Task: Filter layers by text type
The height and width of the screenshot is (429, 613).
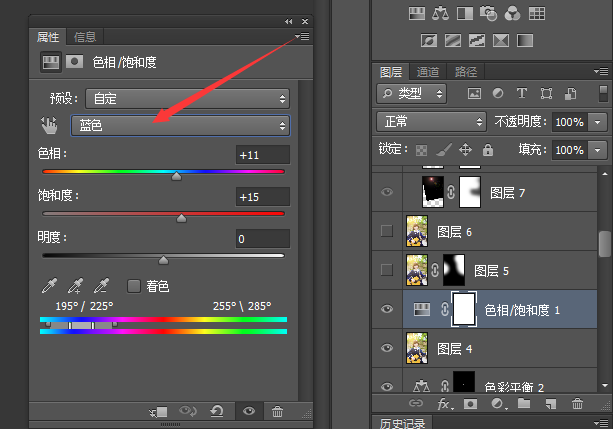Action: point(522,93)
